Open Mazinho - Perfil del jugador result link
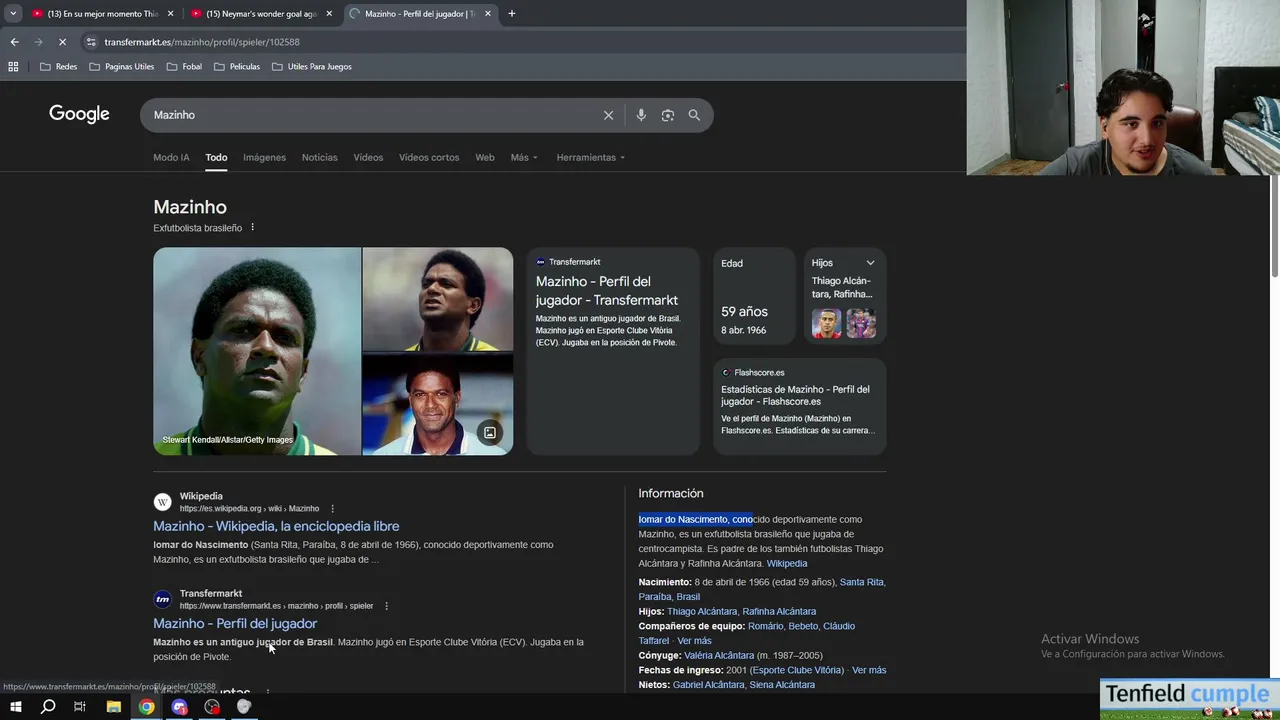The width and height of the screenshot is (1280, 720). pyautogui.click(x=235, y=623)
